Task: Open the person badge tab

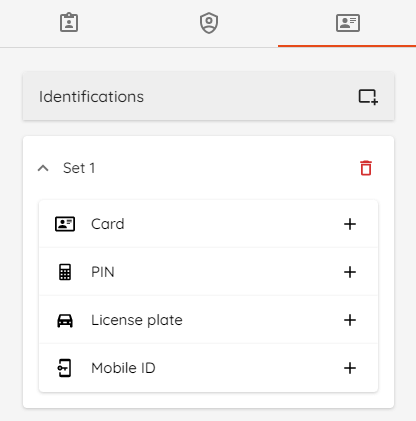Action: [x=69, y=23]
